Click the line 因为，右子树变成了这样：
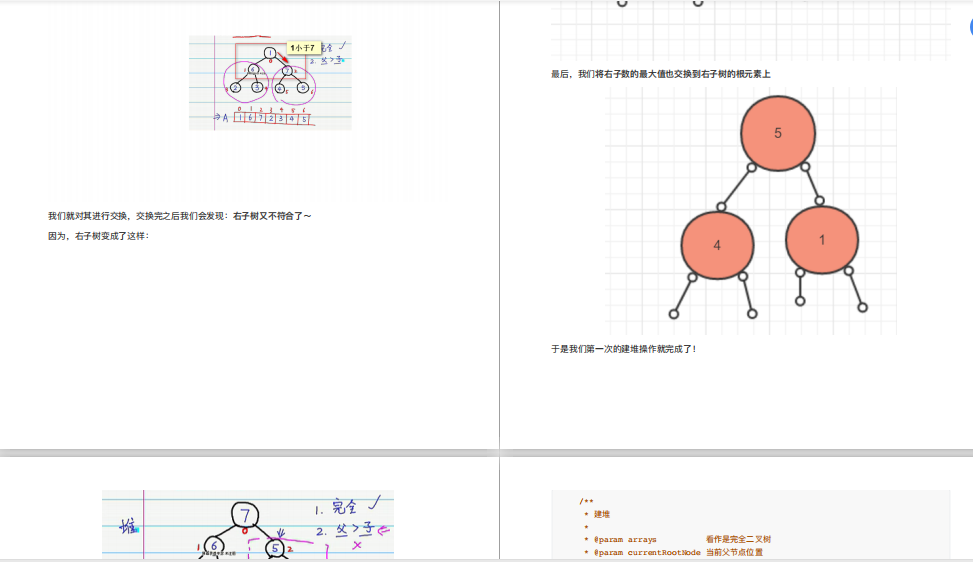This screenshot has width=973, height=562. (x=99, y=236)
